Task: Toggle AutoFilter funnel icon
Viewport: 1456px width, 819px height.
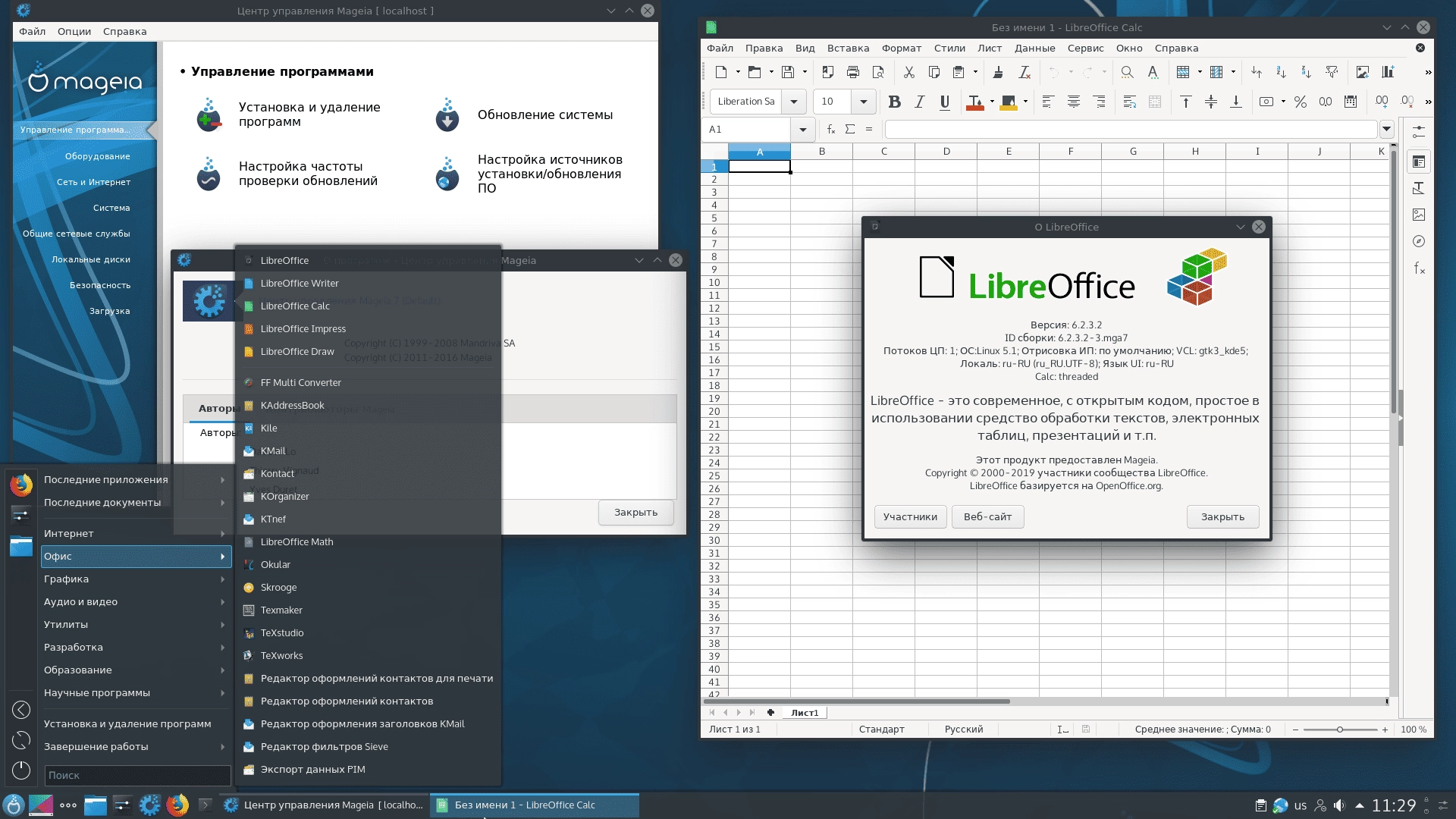Action: click(1332, 72)
